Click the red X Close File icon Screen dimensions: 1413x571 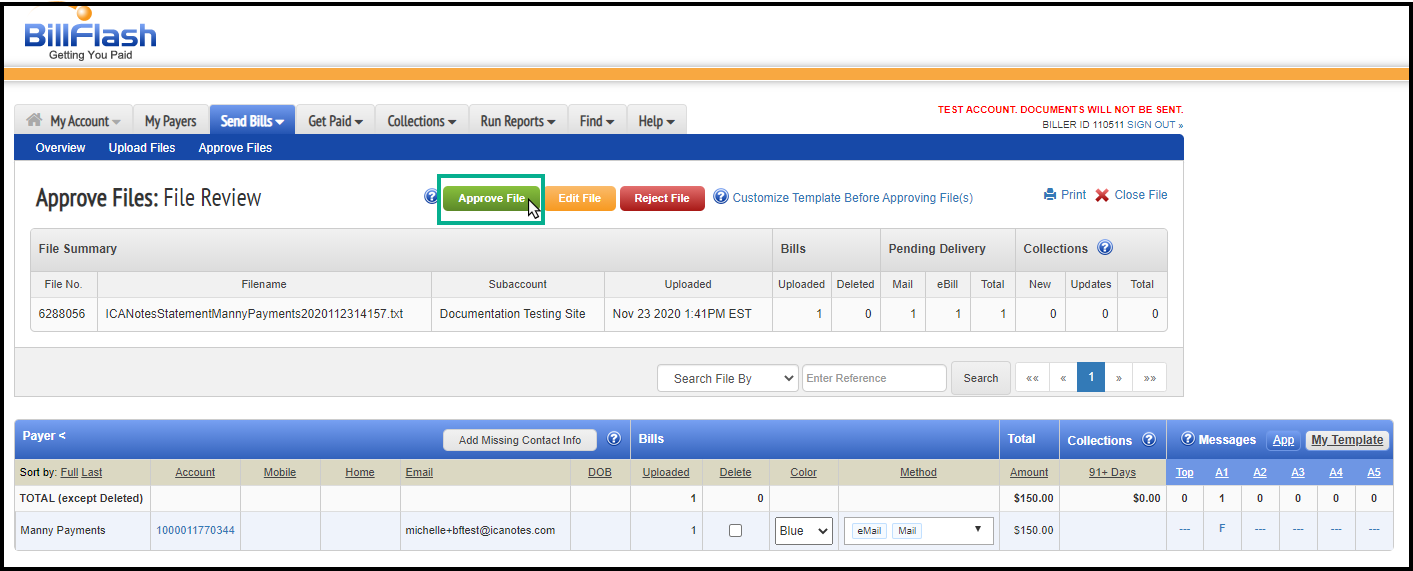coord(1102,195)
